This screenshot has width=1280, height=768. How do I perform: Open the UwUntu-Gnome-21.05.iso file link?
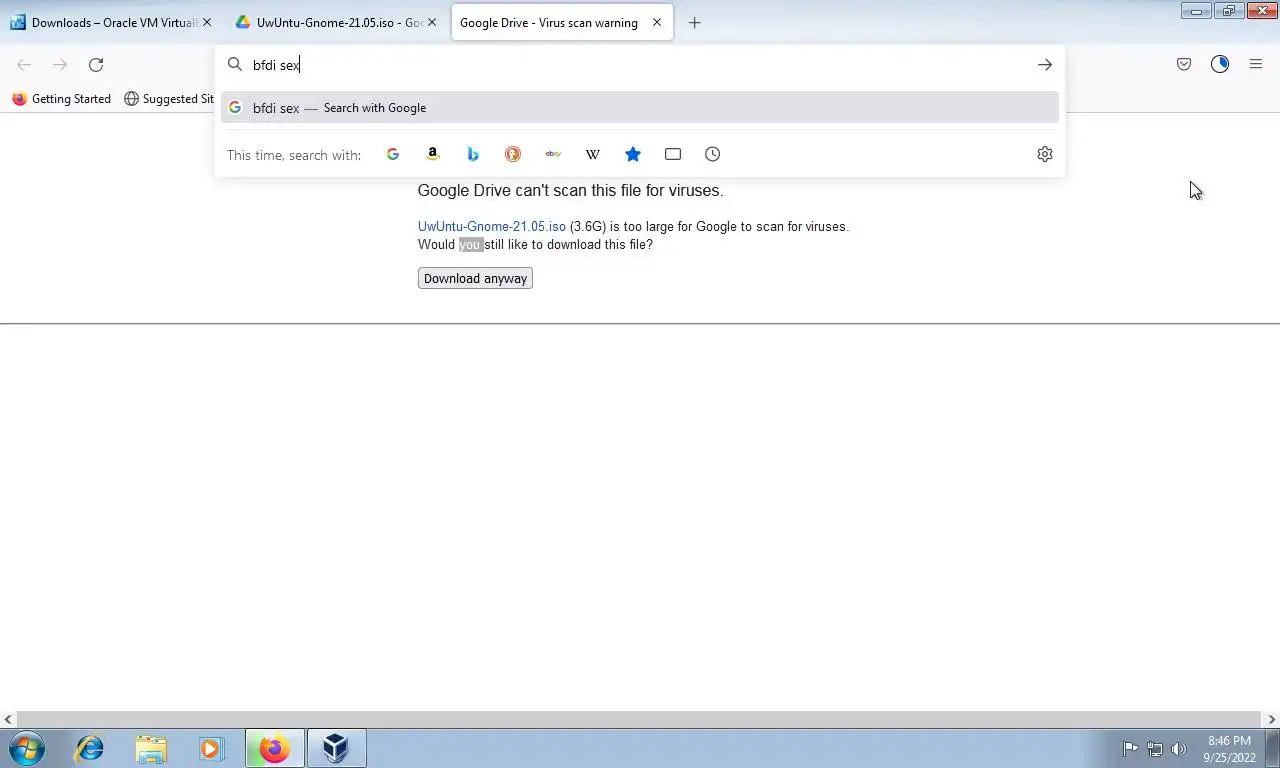(x=492, y=227)
